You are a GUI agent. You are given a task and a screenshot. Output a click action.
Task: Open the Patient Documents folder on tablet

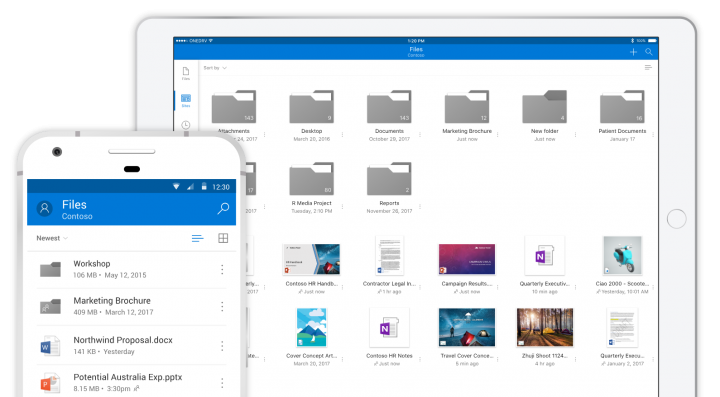tap(622, 106)
